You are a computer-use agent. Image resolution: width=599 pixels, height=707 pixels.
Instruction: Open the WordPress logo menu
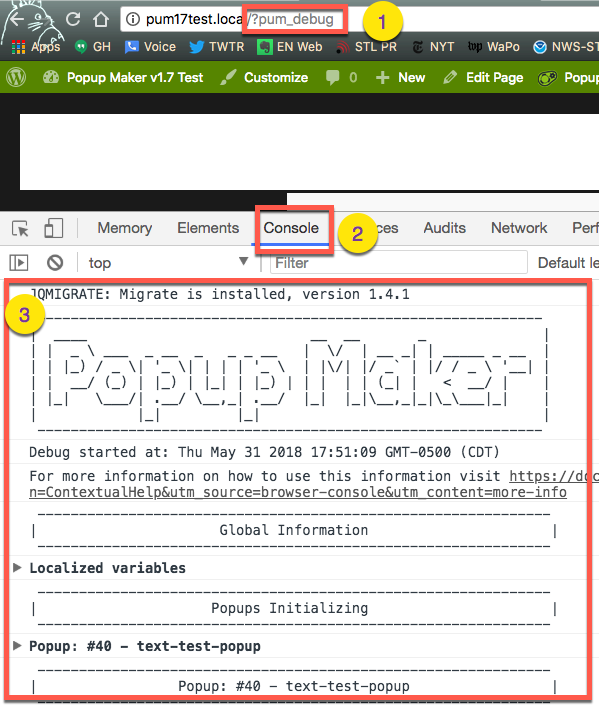[x=16, y=78]
